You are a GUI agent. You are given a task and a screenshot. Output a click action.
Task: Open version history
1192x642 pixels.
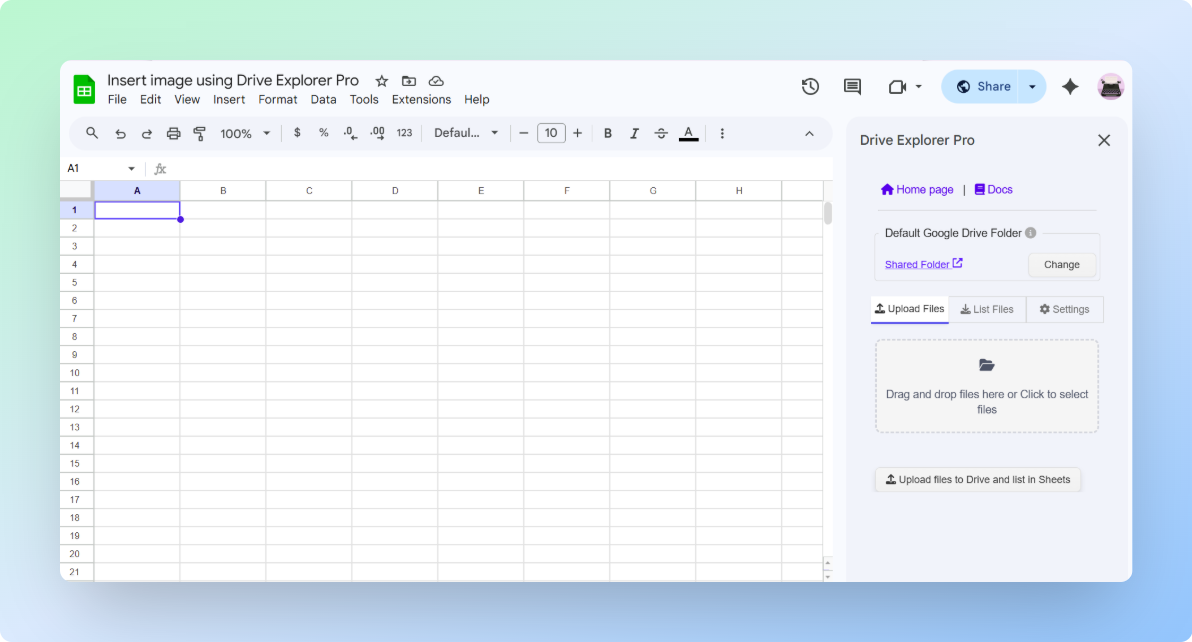coord(810,87)
